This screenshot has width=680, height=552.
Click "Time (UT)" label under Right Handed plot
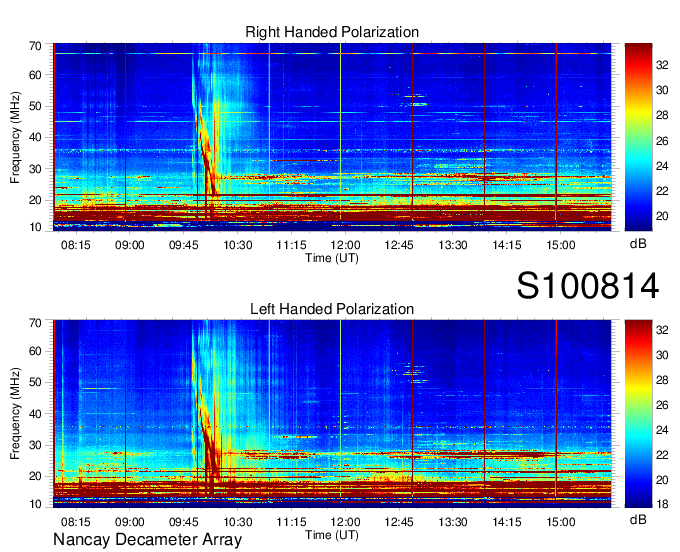point(332,258)
